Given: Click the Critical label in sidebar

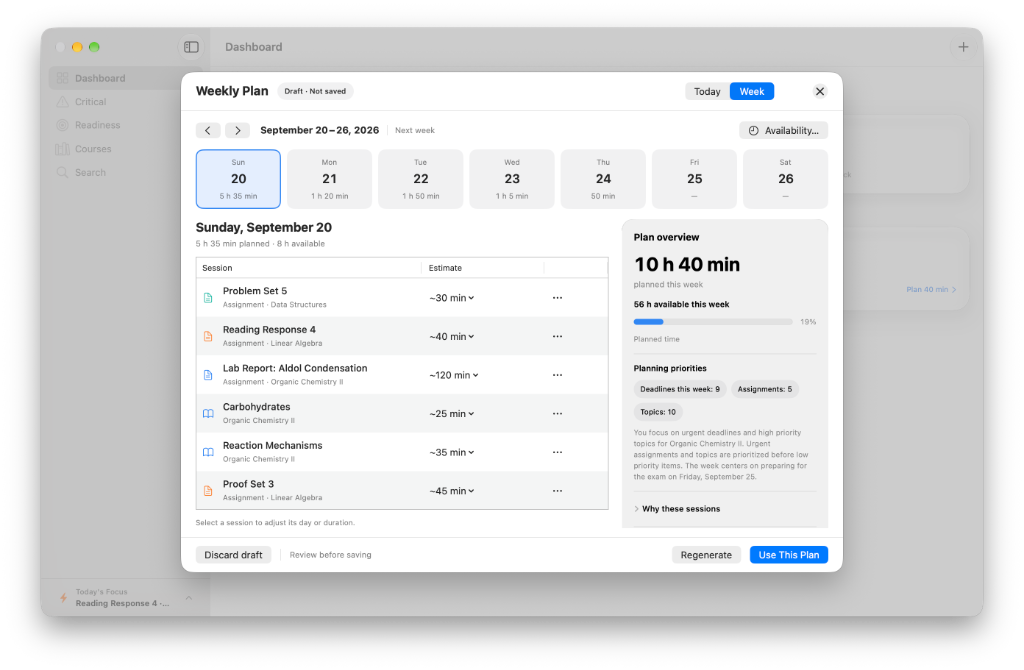Looking at the screenshot, I should [x=90, y=102].
